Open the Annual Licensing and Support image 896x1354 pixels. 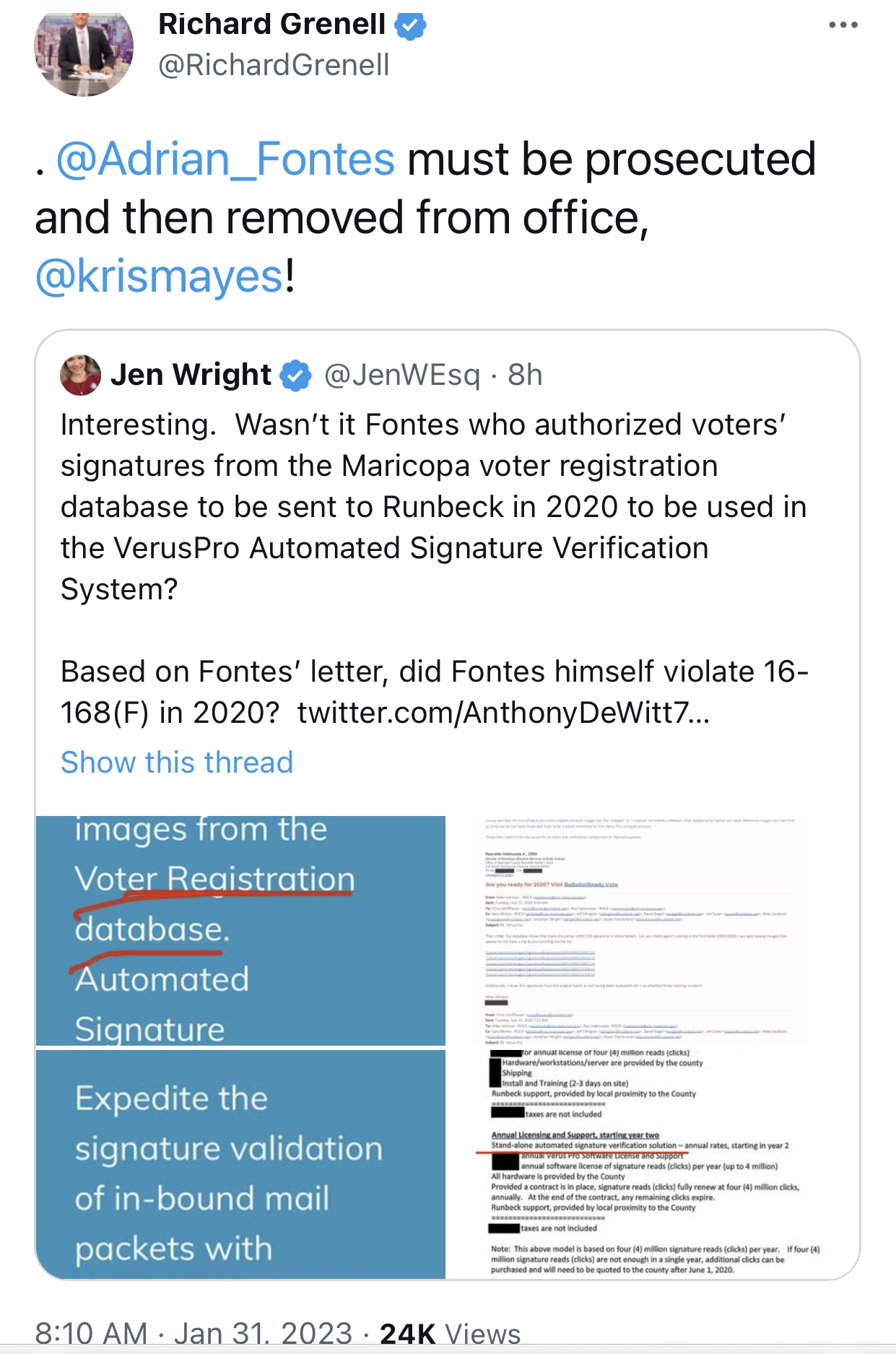click(652, 1164)
